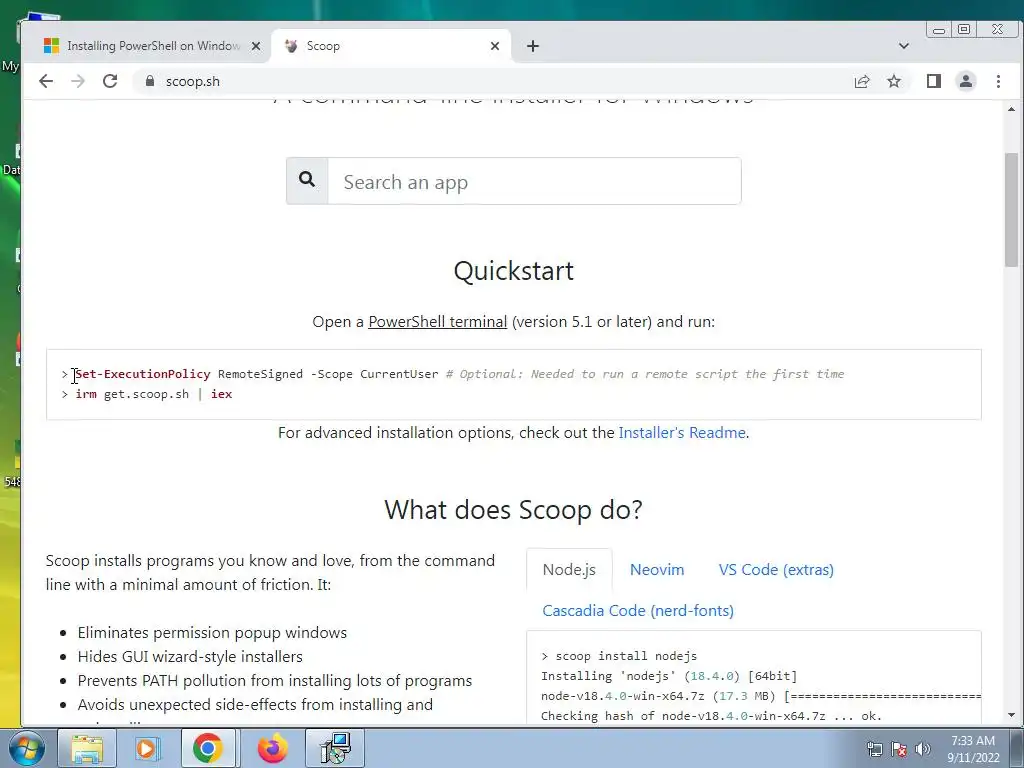
Task: Click the volume speaker tray icon
Action: point(923,749)
